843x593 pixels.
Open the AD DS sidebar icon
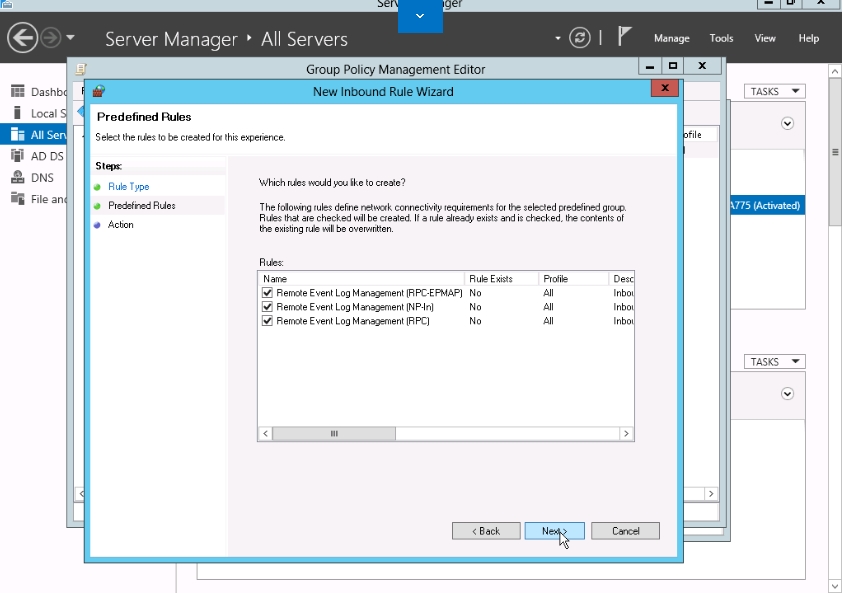(x=17, y=156)
